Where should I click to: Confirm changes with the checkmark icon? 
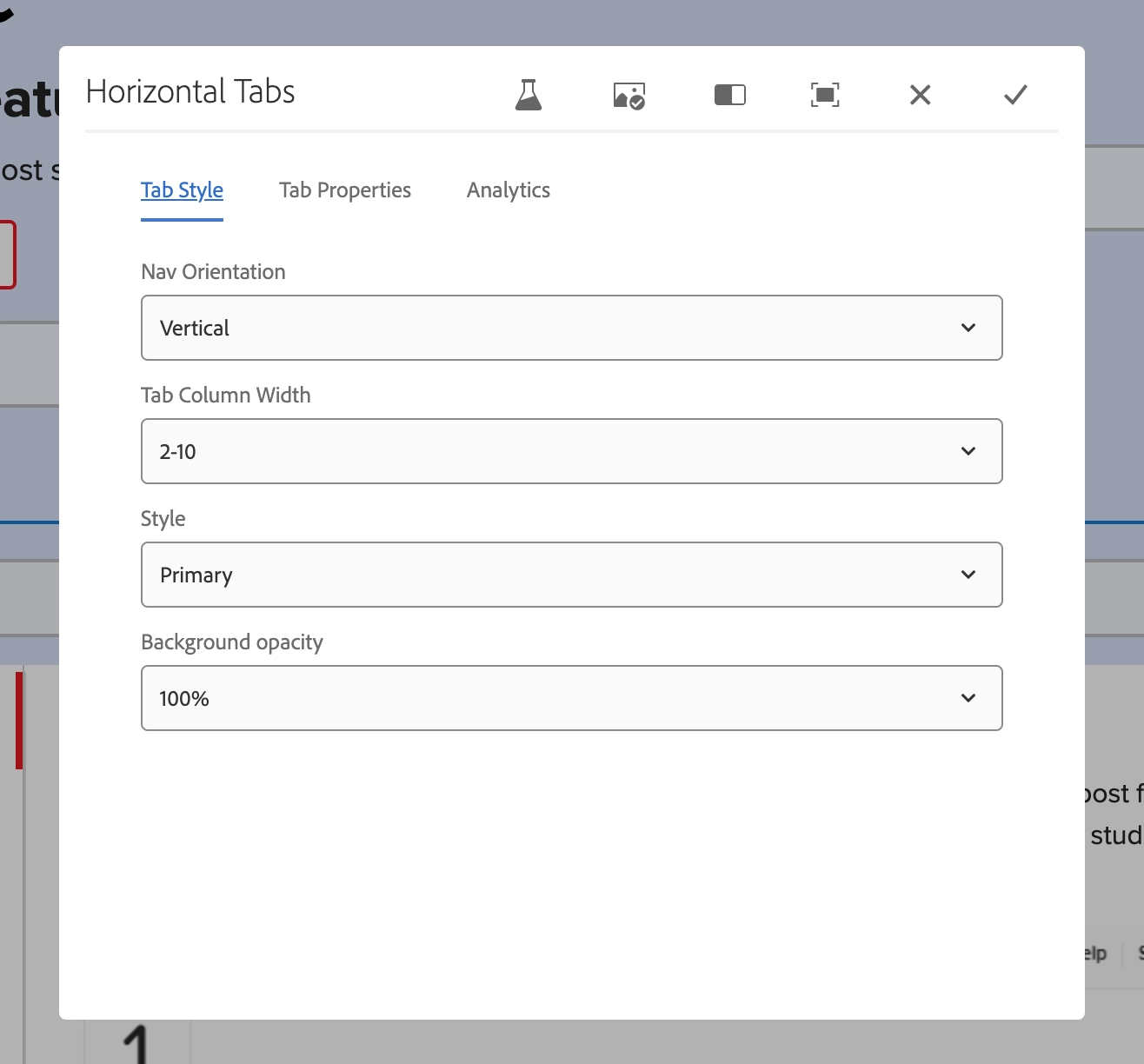point(1015,95)
